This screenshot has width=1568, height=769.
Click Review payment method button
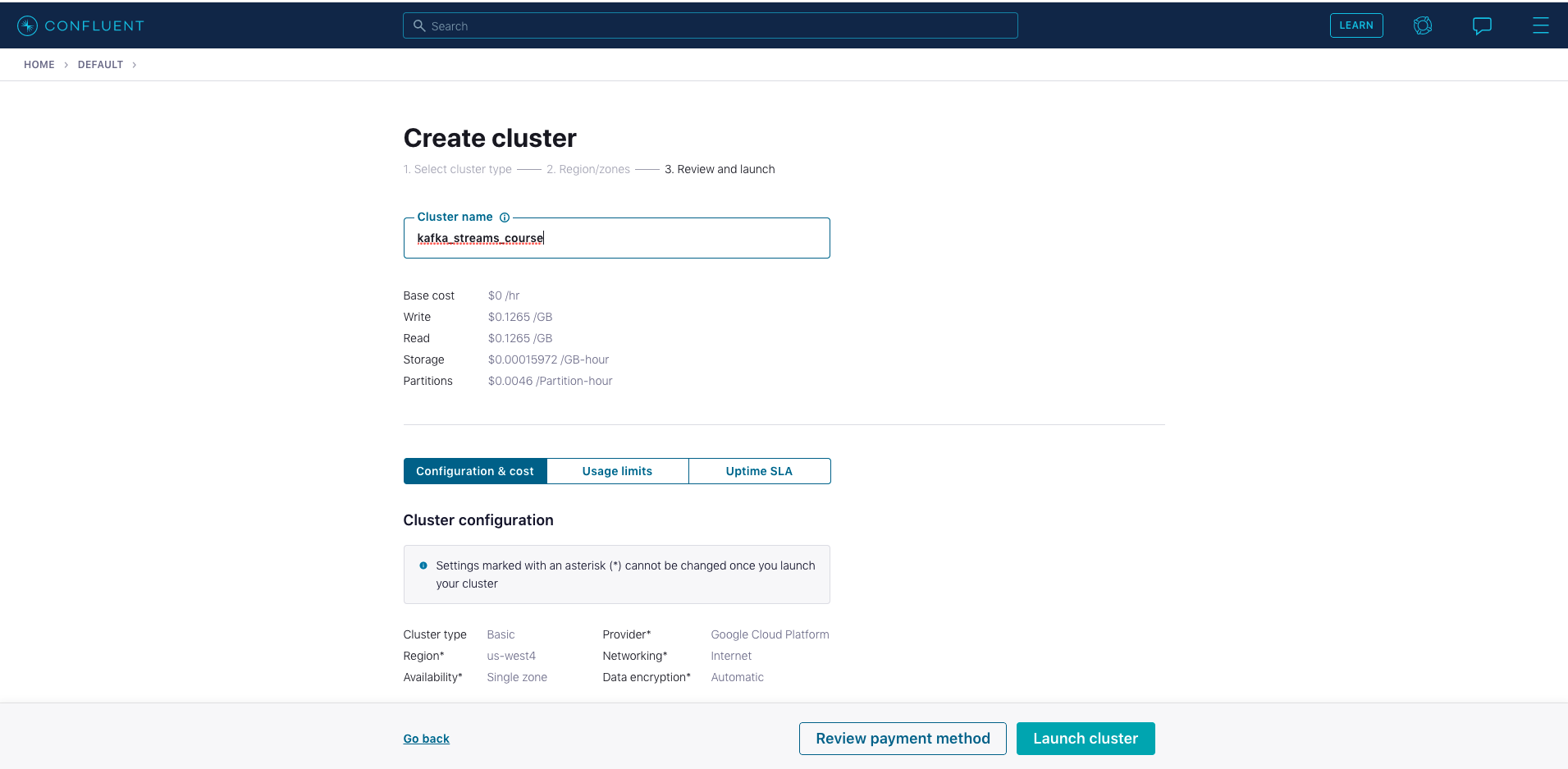pyautogui.click(x=903, y=739)
